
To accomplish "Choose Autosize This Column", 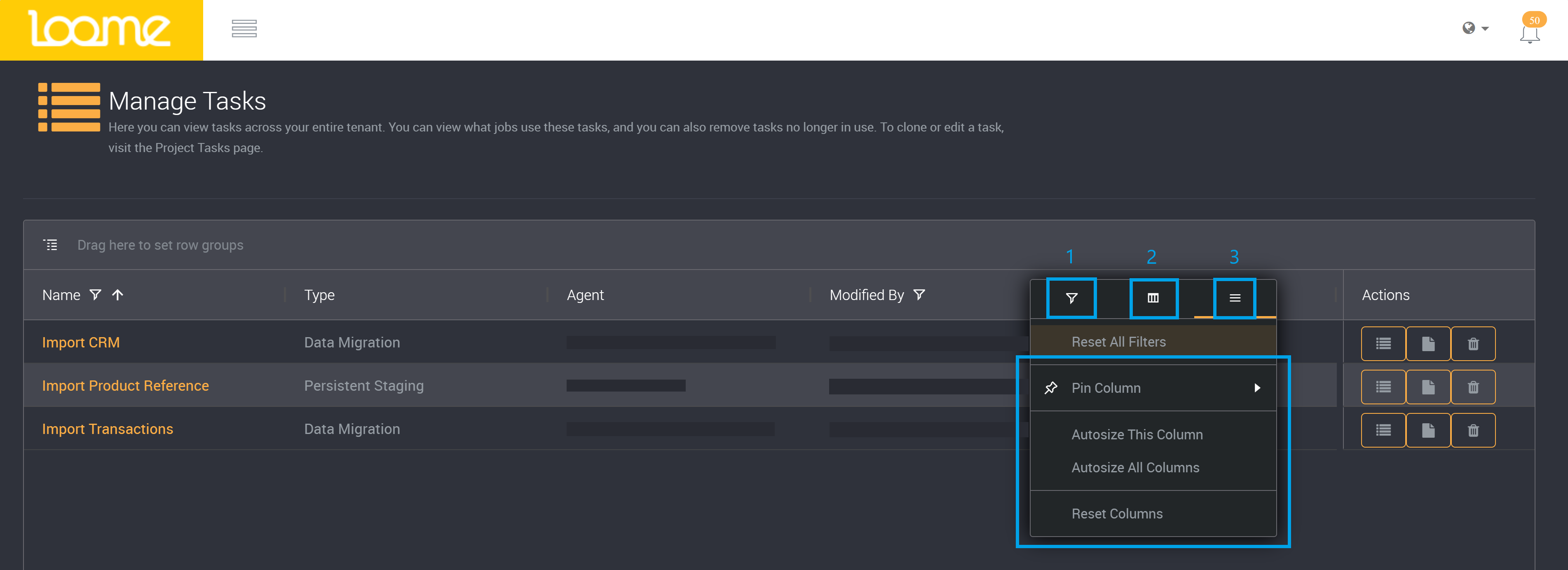I will point(1153,435).
